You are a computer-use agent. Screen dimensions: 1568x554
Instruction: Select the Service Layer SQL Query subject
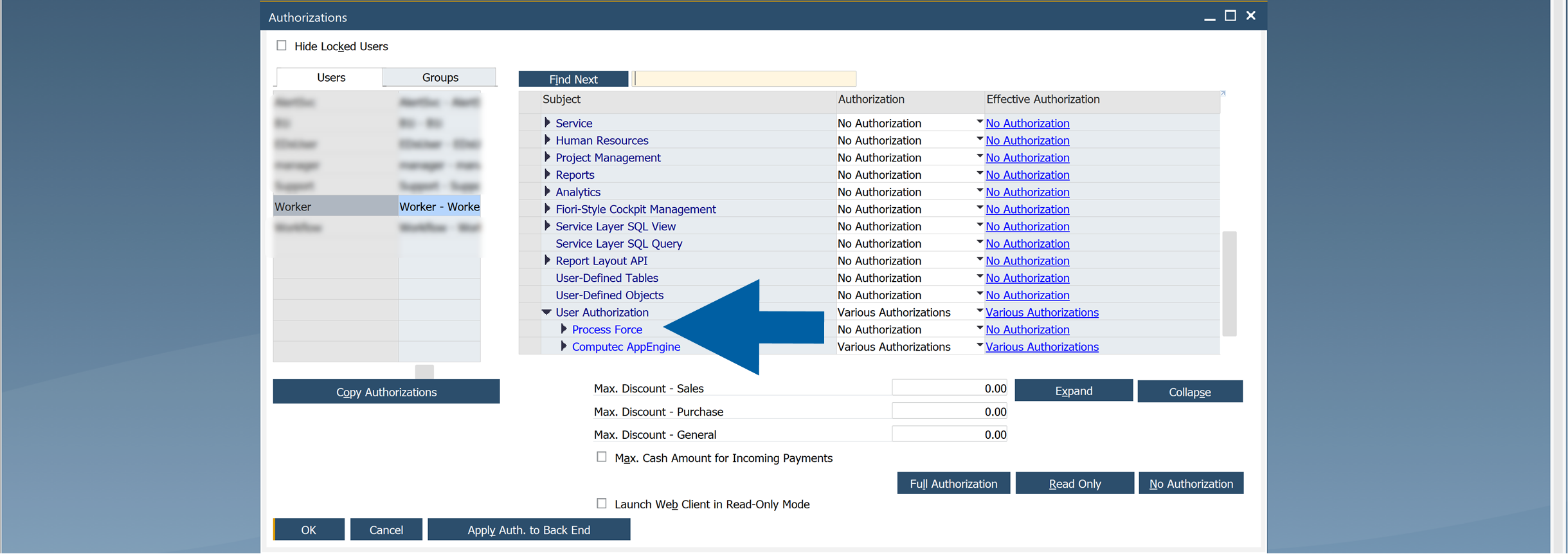click(618, 244)
